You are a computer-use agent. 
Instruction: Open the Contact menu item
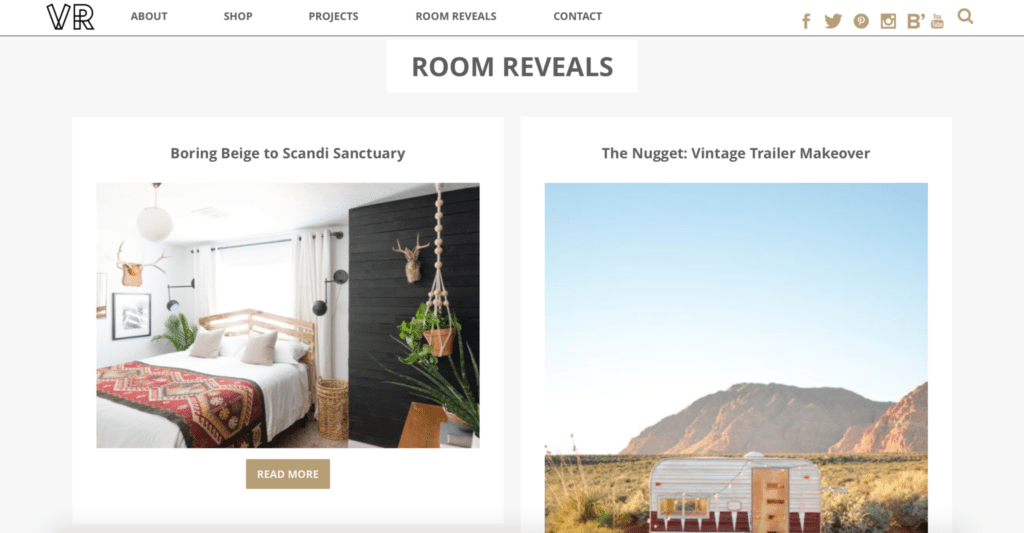pyautogui.click(x=577, y=16)
